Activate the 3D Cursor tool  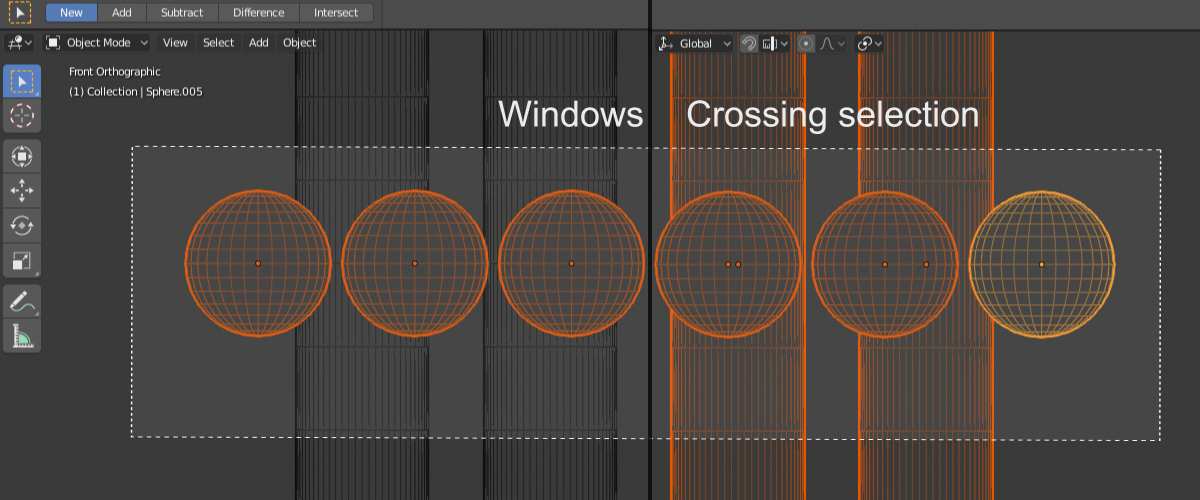22,116
